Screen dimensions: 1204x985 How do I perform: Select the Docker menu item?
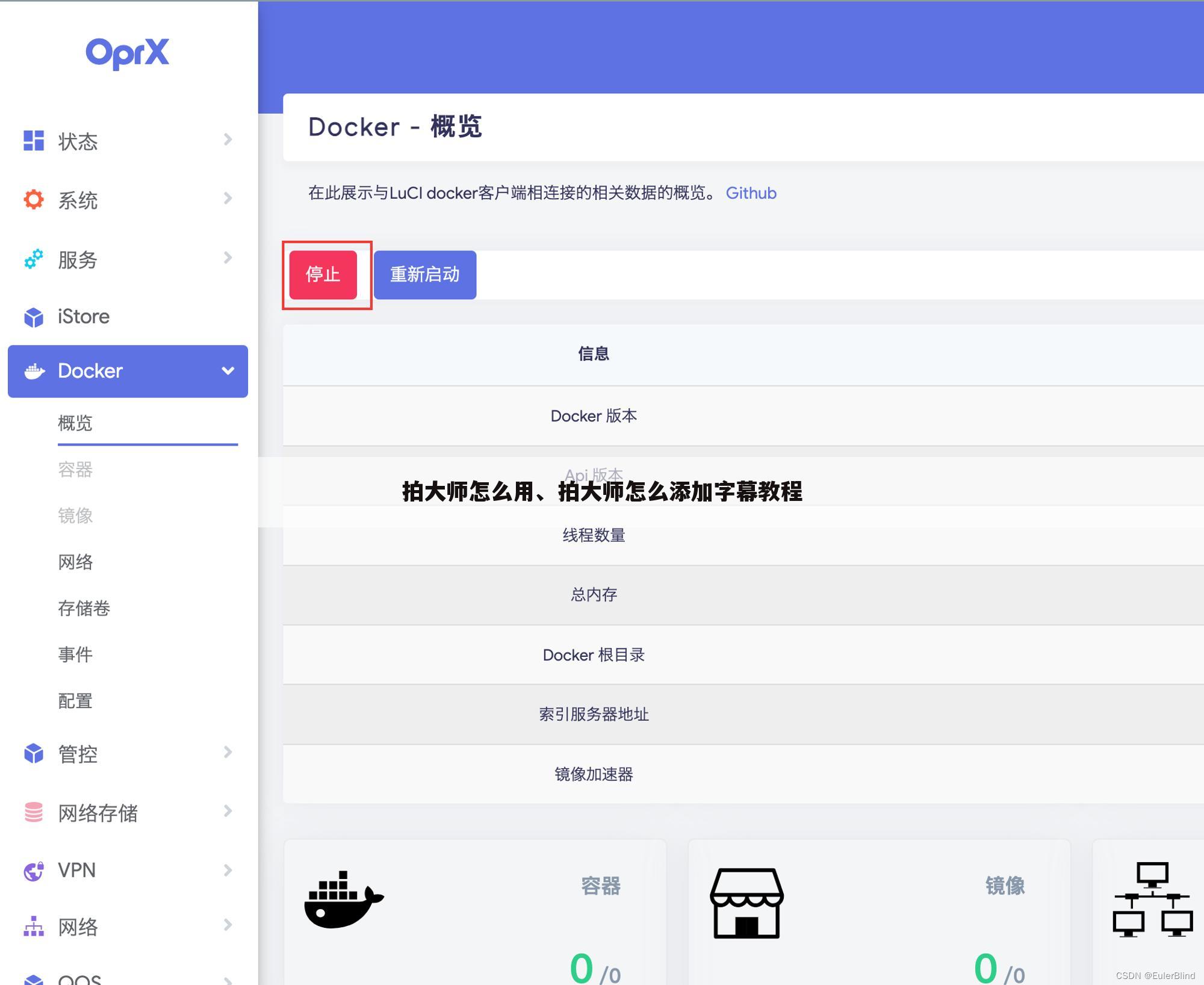pyautogui.click(x=128, y=371)
